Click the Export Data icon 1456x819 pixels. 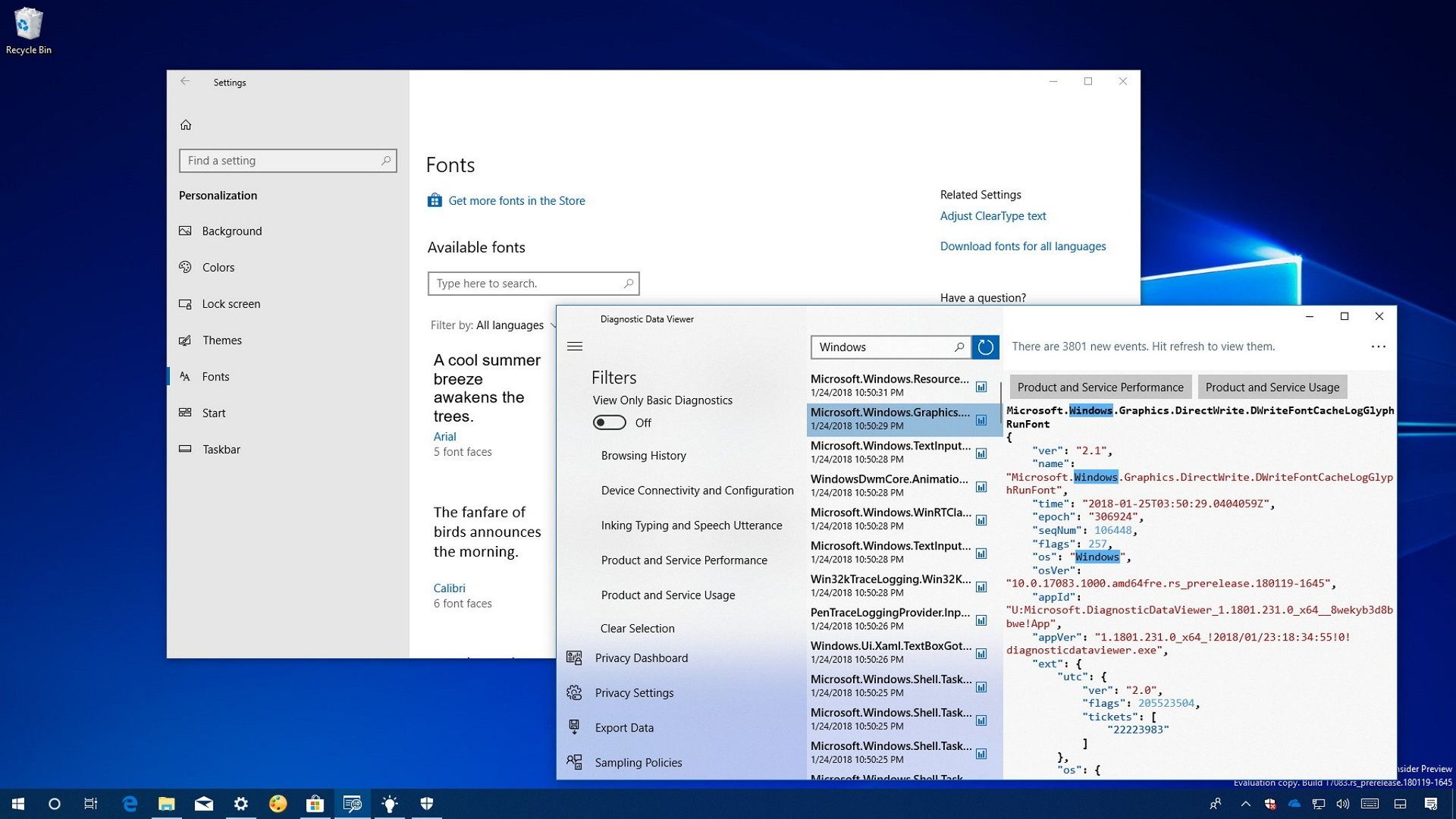tap(574, 726)
